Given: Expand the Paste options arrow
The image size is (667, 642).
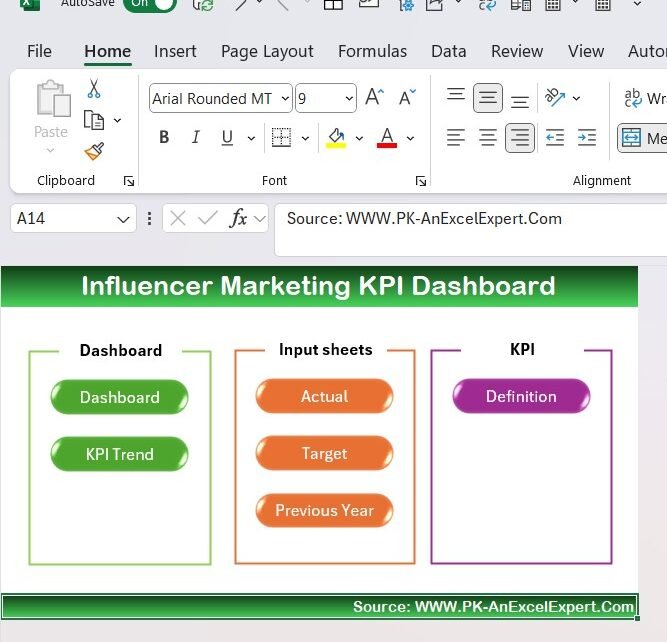Looking at the screenshot, I should pos(51,150).
